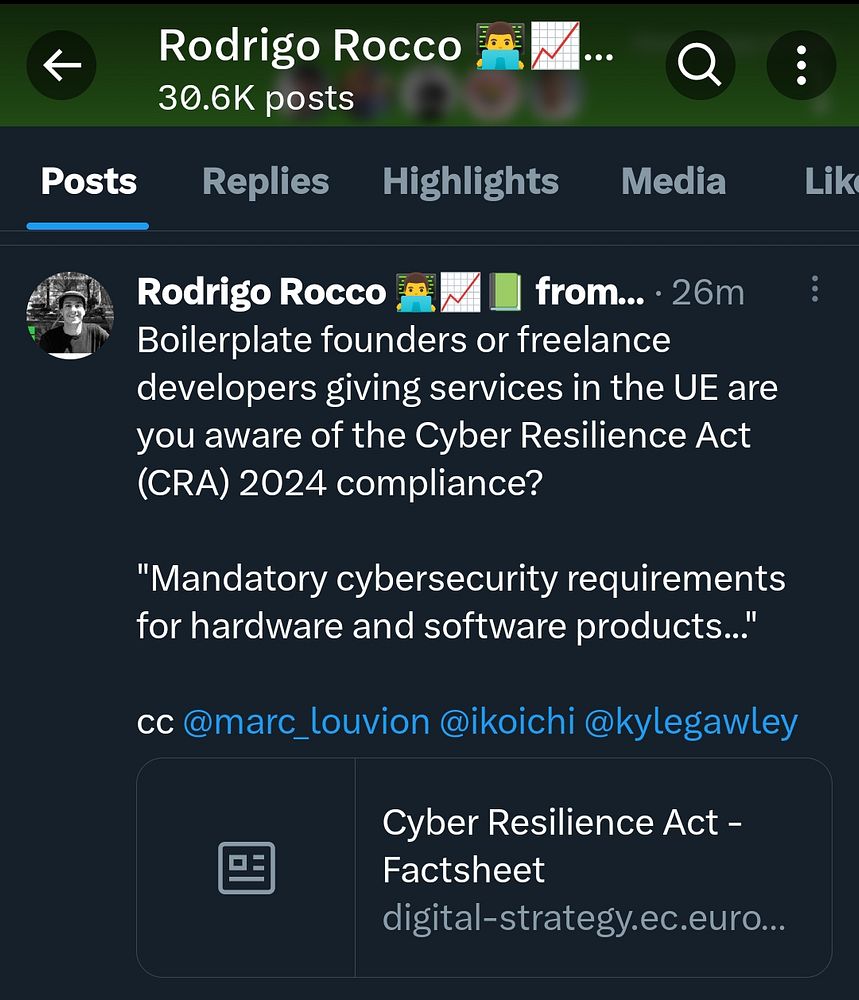Open the Highlights tab
This screenshot has width=859, height=1000.
(470, 182)
